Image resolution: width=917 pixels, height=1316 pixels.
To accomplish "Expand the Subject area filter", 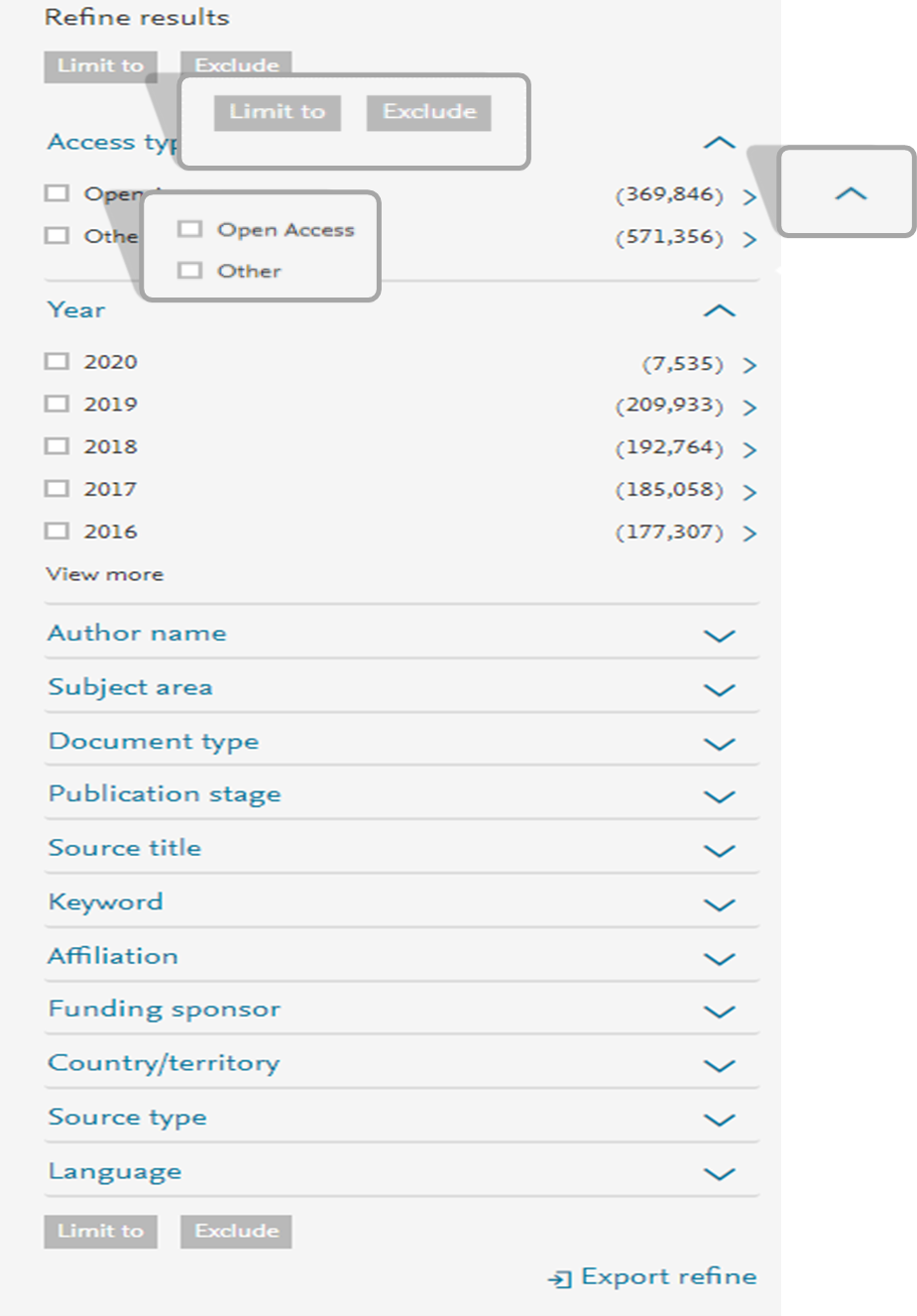I will 719,689.
